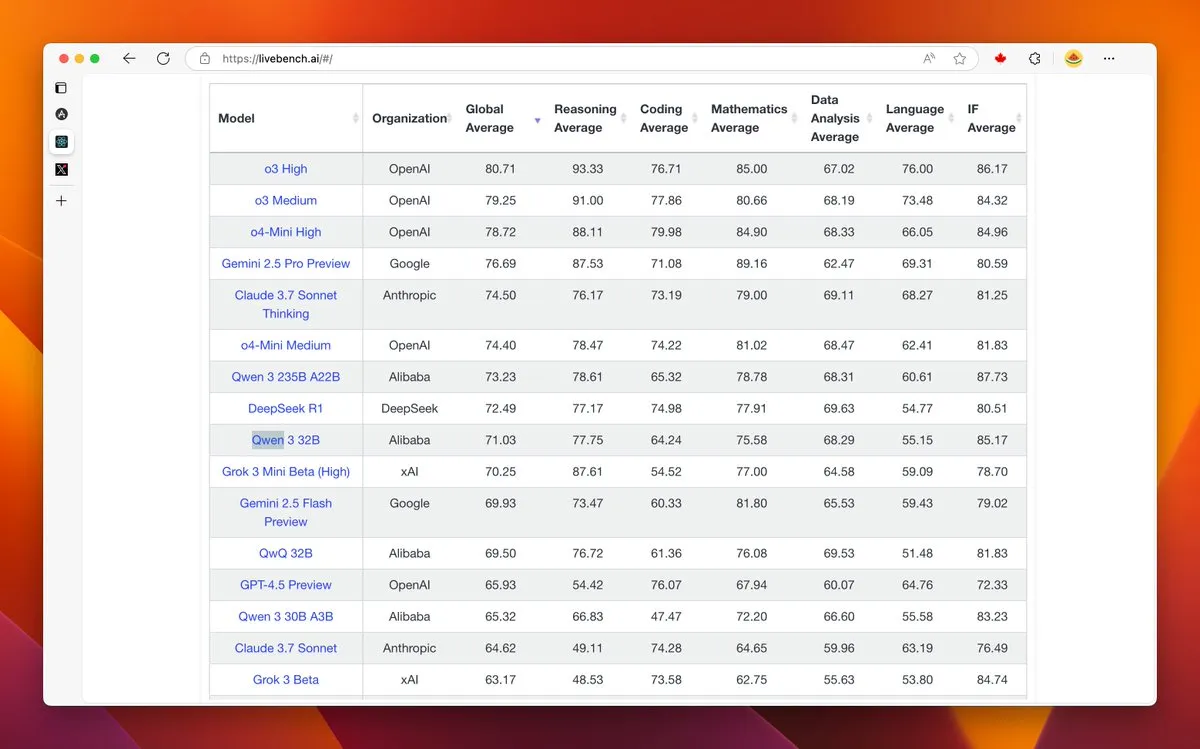Open the Gemini 2.5 Pro Preview link
The width and height of the screenshot is (1200, 749).
tap(286, 264)
